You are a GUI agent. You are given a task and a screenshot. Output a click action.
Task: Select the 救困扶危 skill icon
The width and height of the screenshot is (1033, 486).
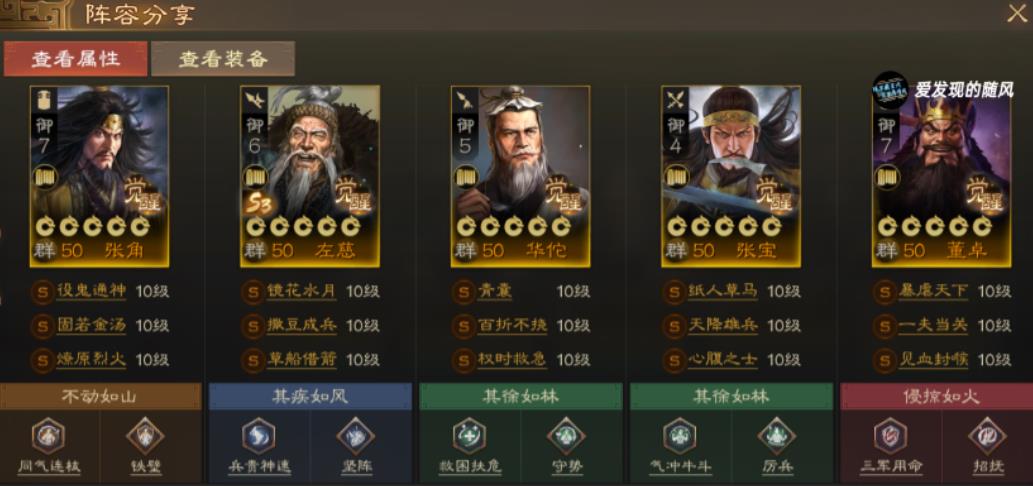point(469,435)
